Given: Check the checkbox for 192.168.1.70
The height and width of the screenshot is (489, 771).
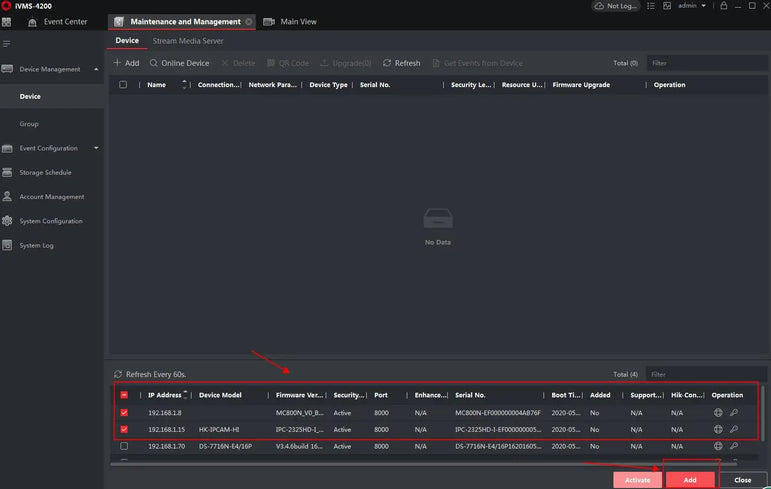Looking at the screenshot, I should (x=124, y=446).
